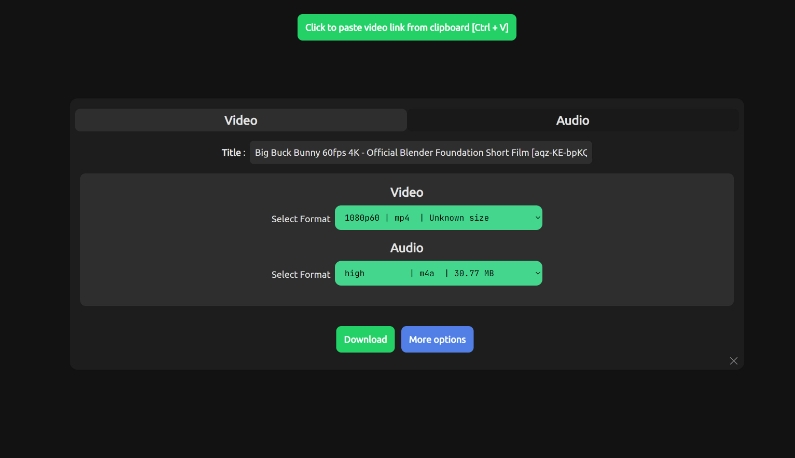Open the video format dropdown showing 1080p60
Image resolution: width=795 pixels, height=458 pixels.
pyautogui.click(x=439, y=218)
